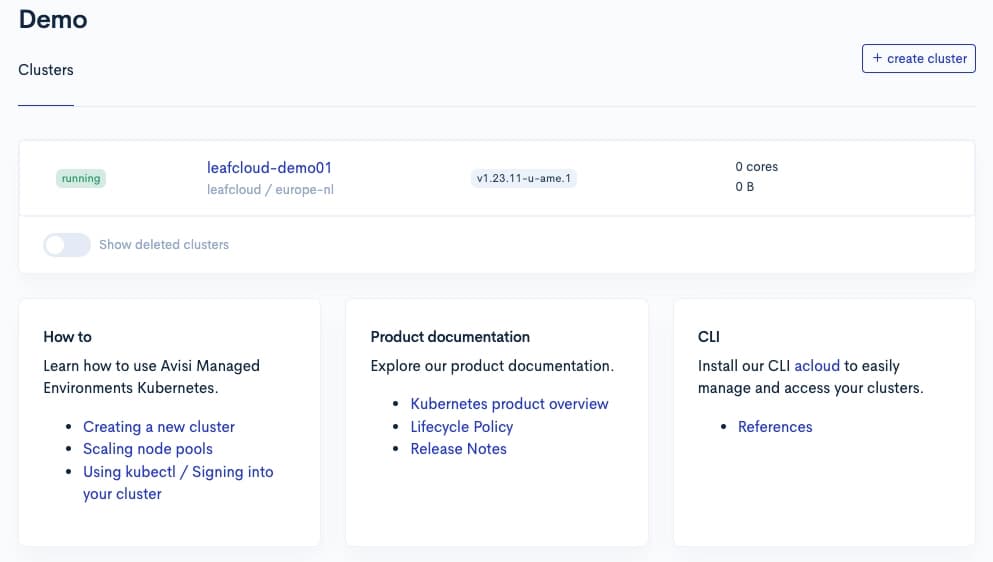Open Using kubectl / Signing into cluster link
This screenshot has height=562, width=993.
tap(178, 483)
